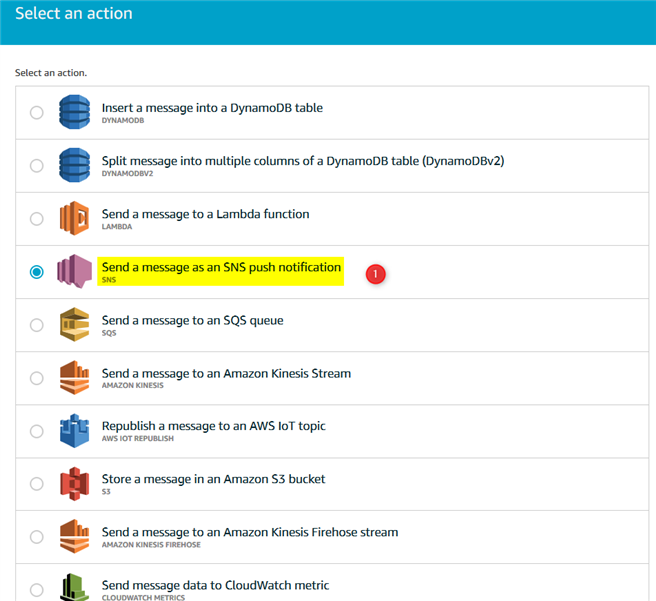Image resolution: width=656 pixels, height=601 pixels.
Task: Select the DynamoDB table insert radio button
Action: click(x=37, y=112)
